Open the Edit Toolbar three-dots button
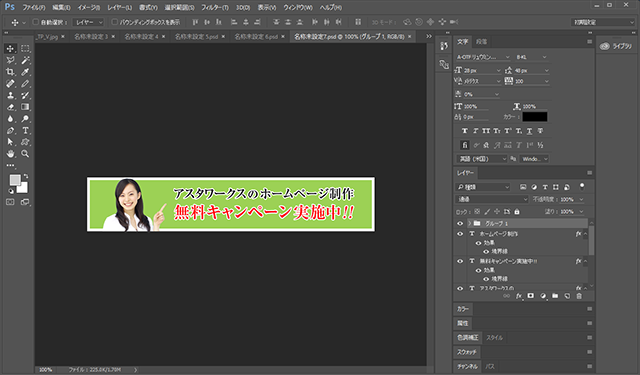640x375 pixels. click(x=10, y=166)
